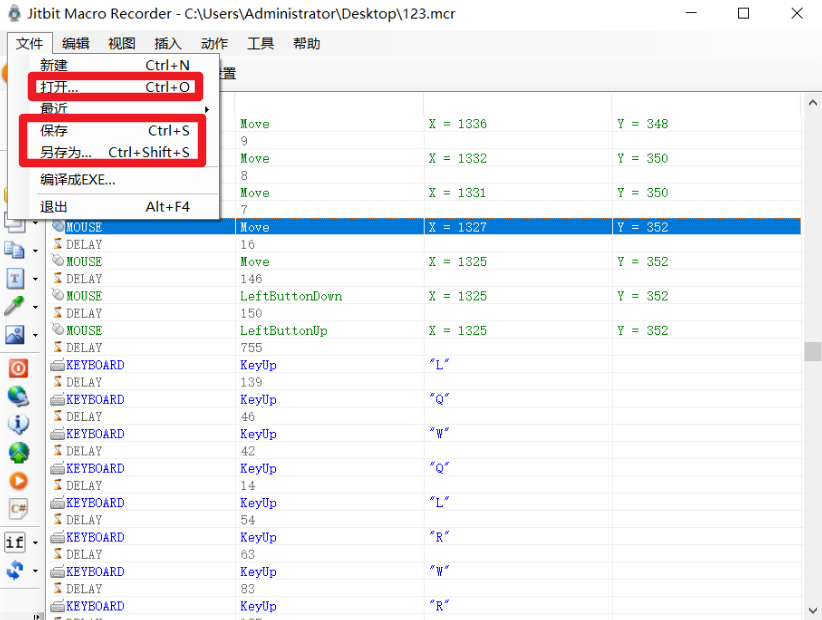Image resolution: width=822 pixels, height=620 pixels.
Task: Select the DELAY 83 row
Action: [x=424, y=589]
